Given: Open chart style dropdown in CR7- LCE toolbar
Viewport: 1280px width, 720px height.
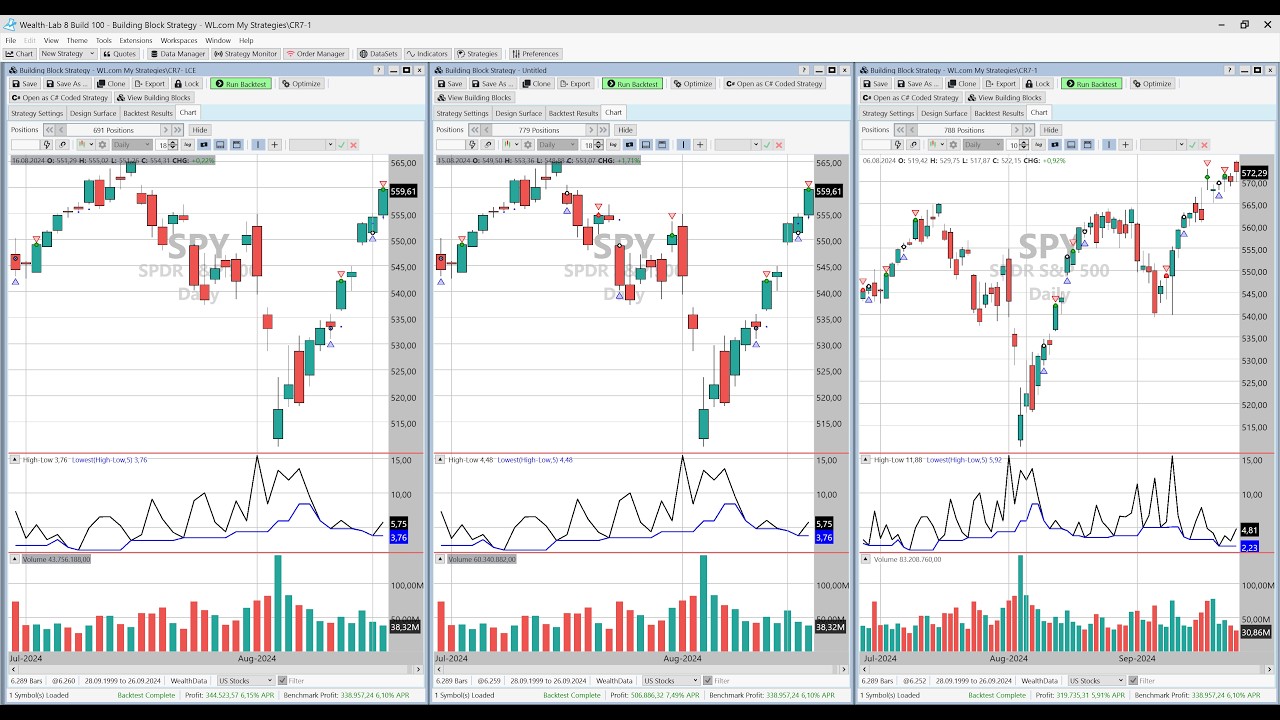Looking at the screenshot, I should point(86,145).
